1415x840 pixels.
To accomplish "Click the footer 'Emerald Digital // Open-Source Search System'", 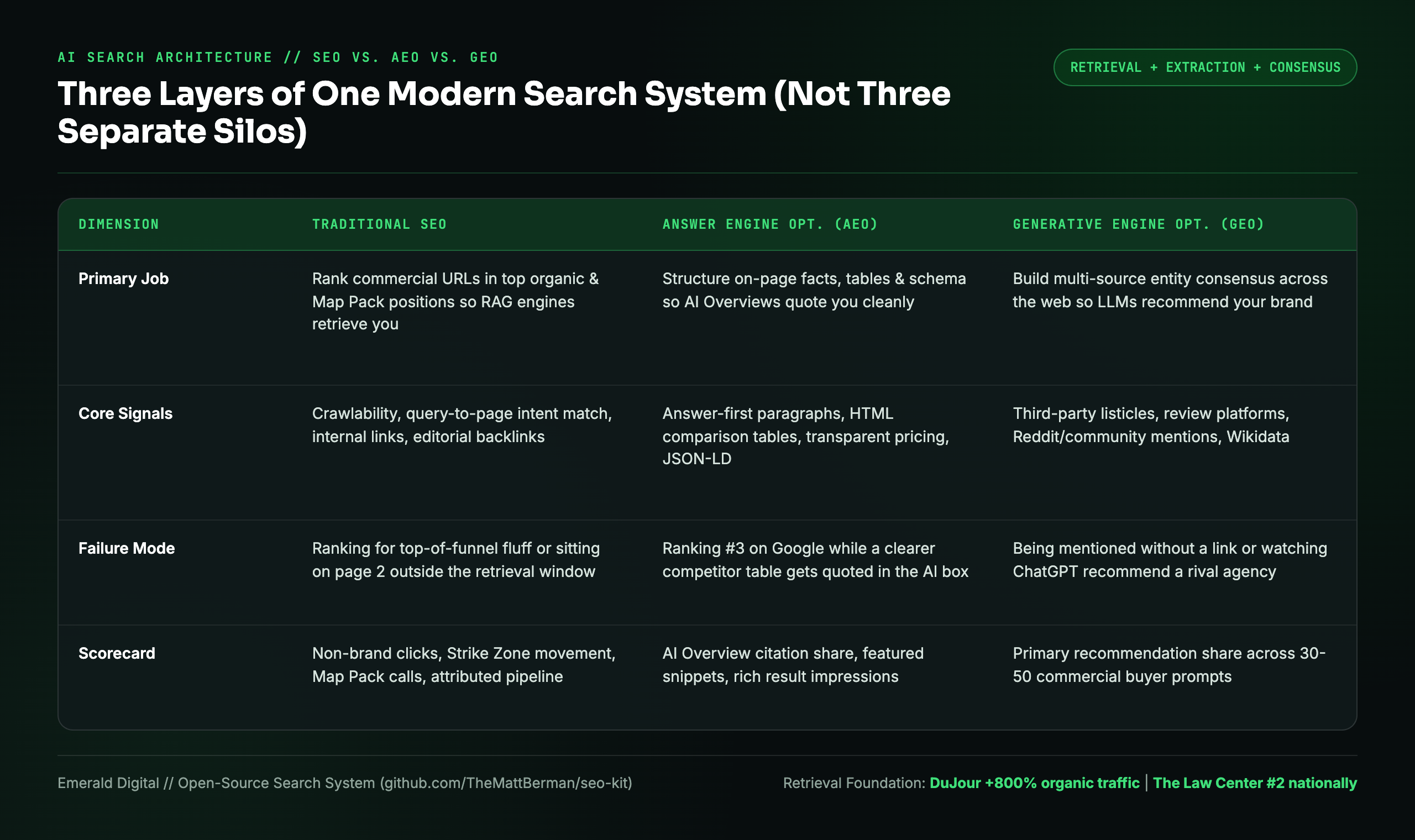I will coord(216,783).
